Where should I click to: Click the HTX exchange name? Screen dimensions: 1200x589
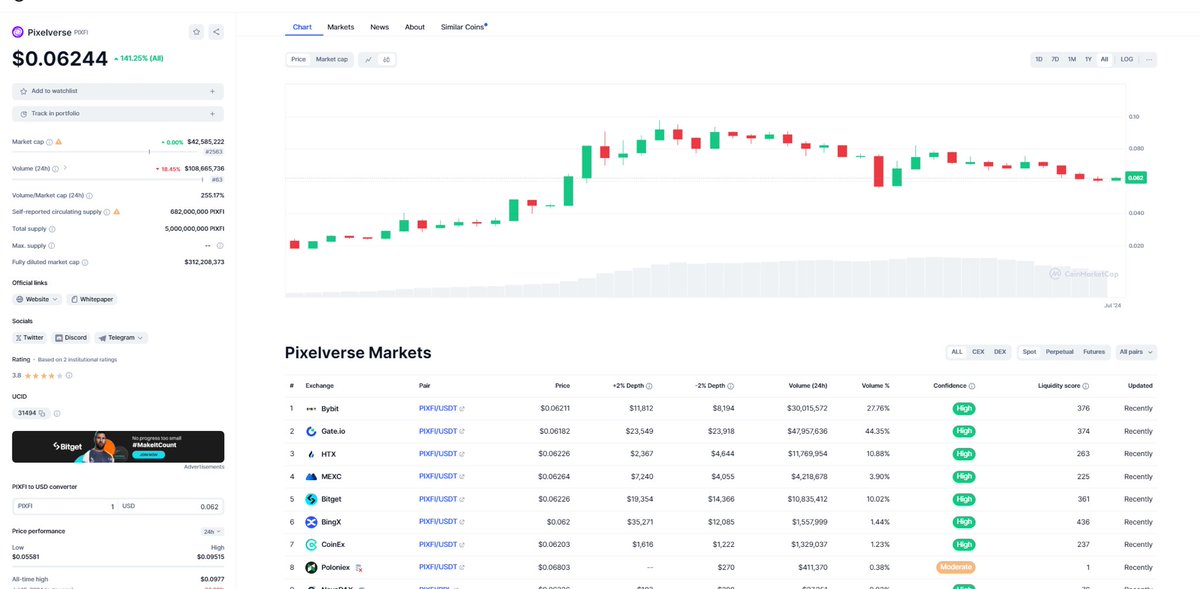328,454
